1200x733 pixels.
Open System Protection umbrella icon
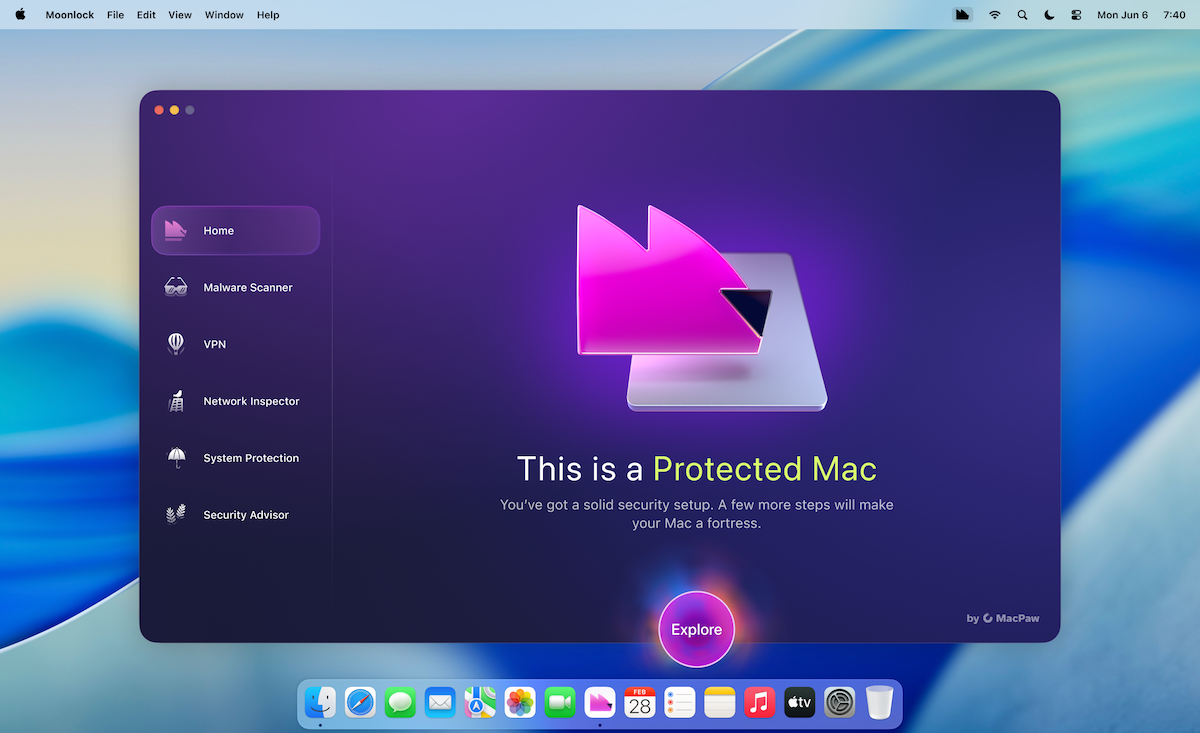[176, 458]
